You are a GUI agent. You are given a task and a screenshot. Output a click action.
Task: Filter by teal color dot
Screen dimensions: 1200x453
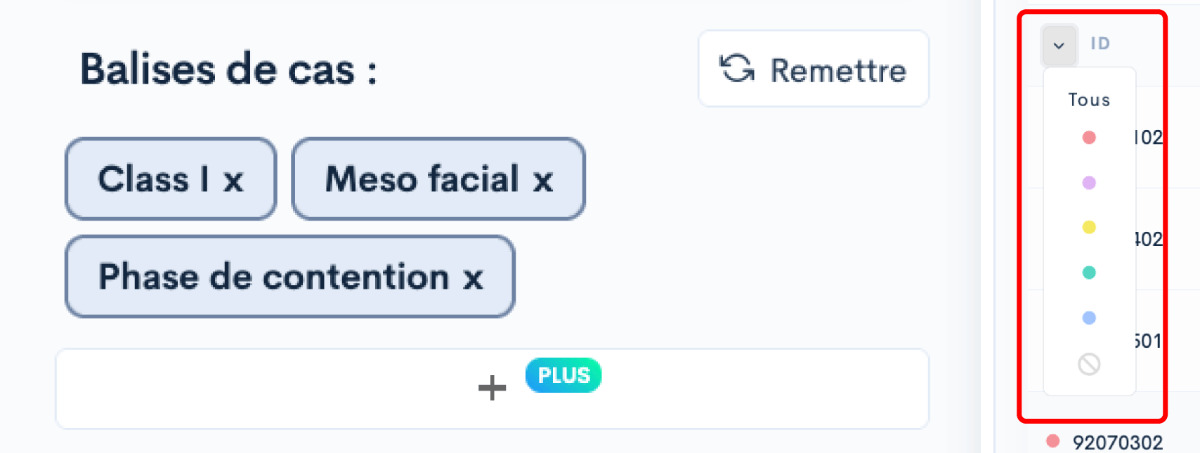click(1089, 272)
